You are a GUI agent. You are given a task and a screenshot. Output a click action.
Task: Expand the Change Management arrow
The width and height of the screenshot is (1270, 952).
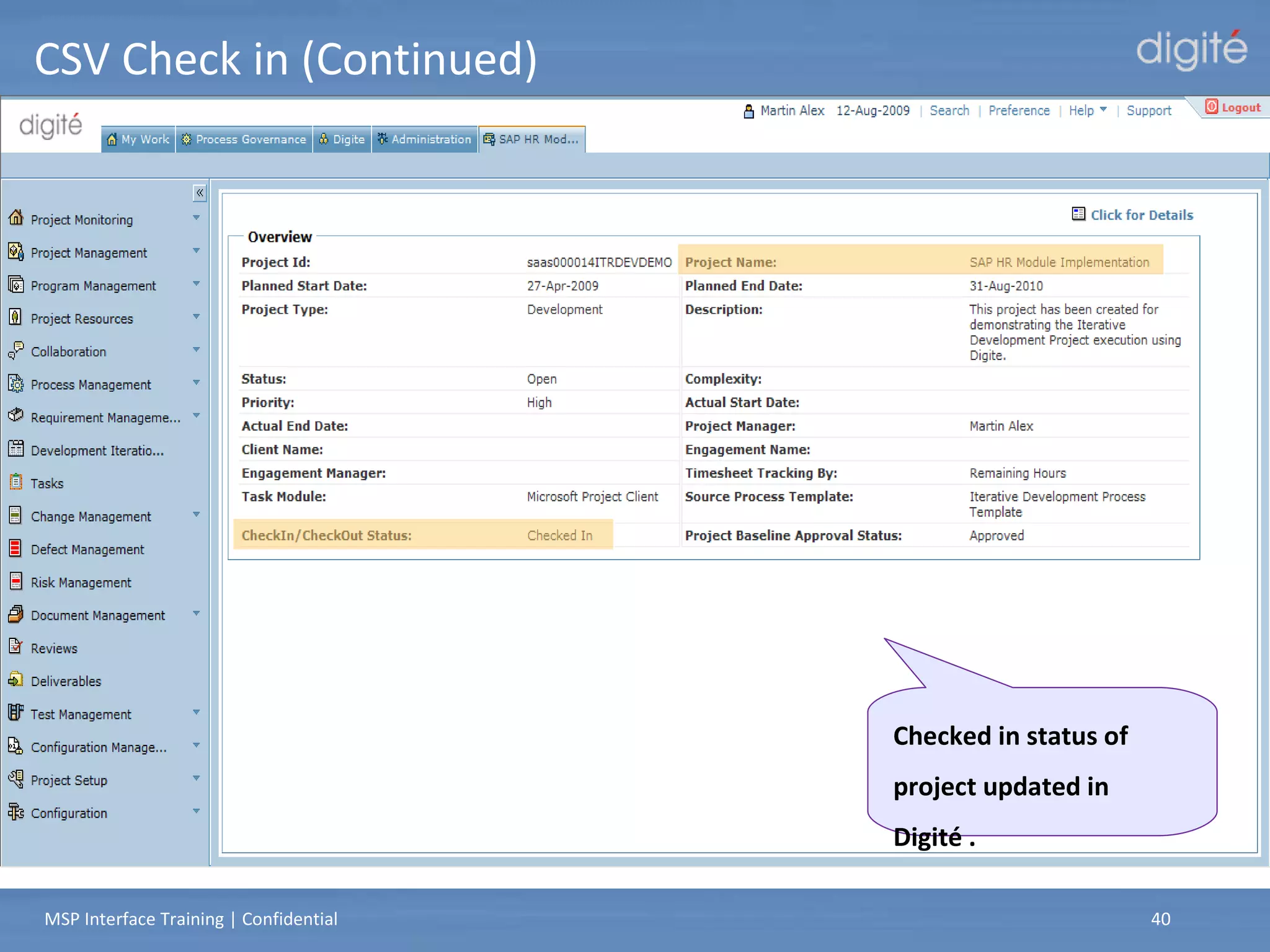[x=197, y=514]
